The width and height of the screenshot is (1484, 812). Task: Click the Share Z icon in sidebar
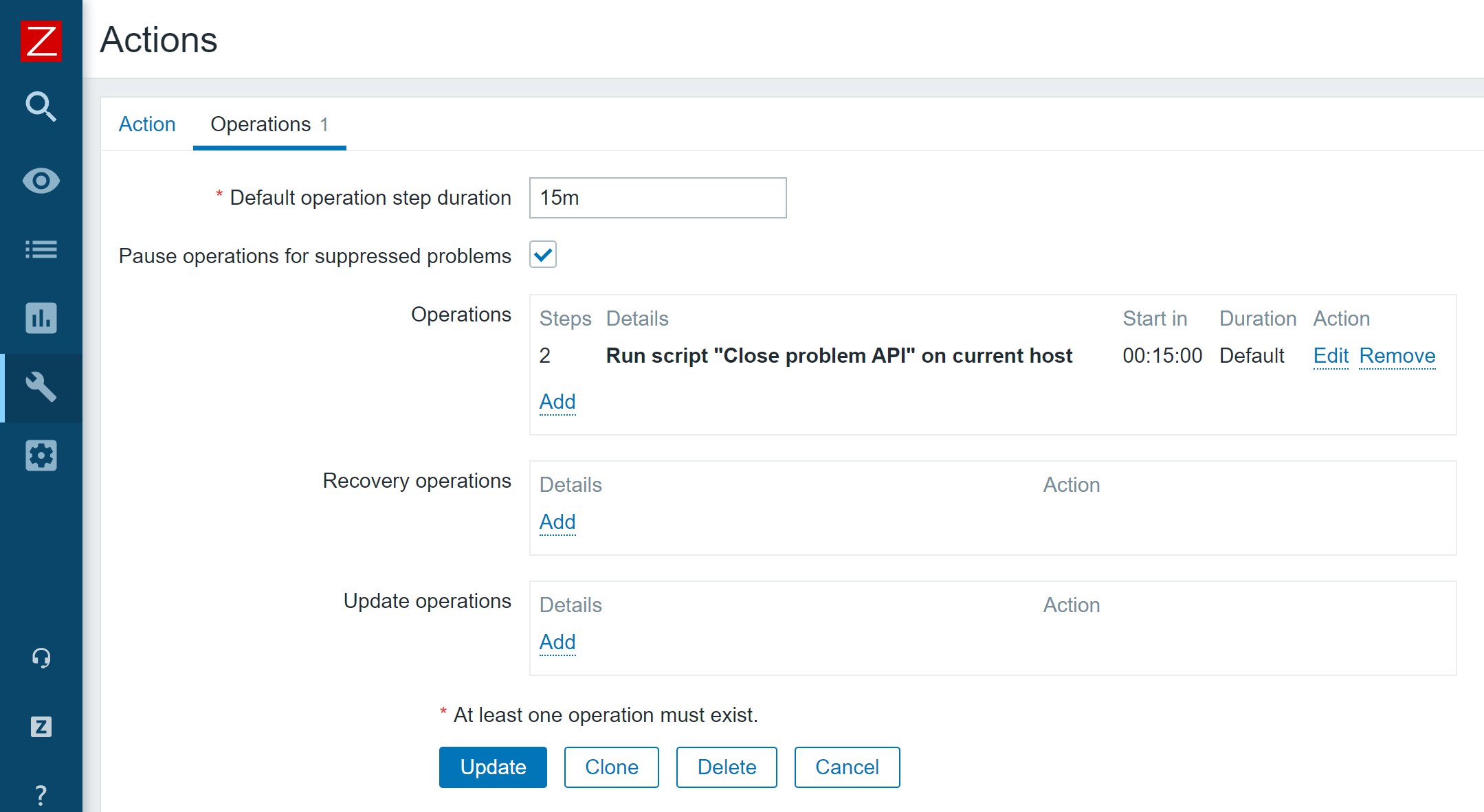click(x=41, y=727)
